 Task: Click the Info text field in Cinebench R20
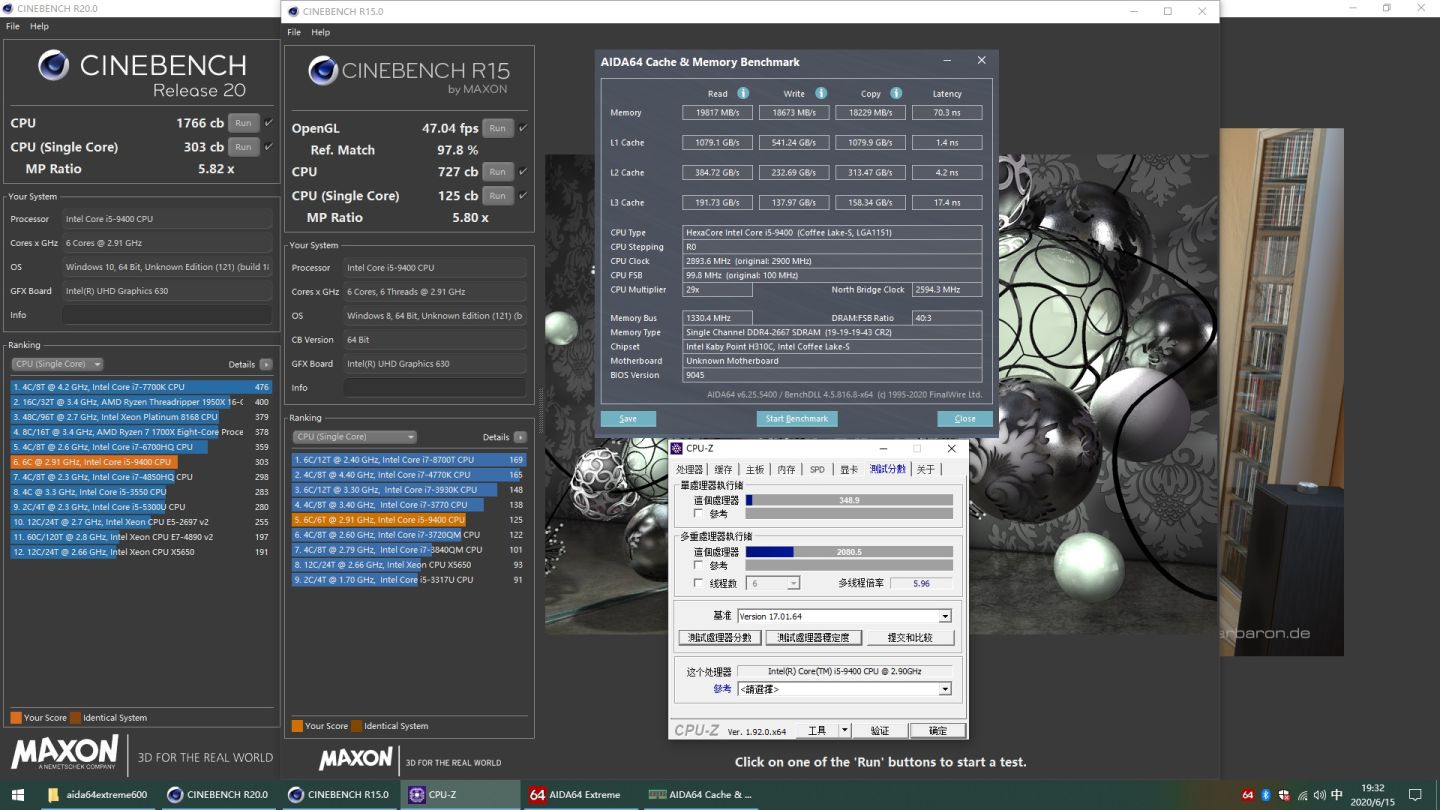click(167, 315)
